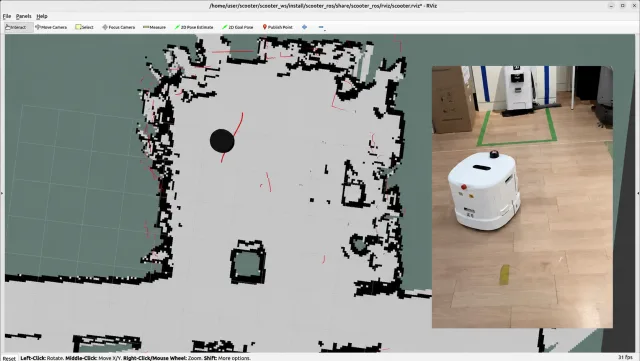
Task: Open the File menu
Action: 7,16
